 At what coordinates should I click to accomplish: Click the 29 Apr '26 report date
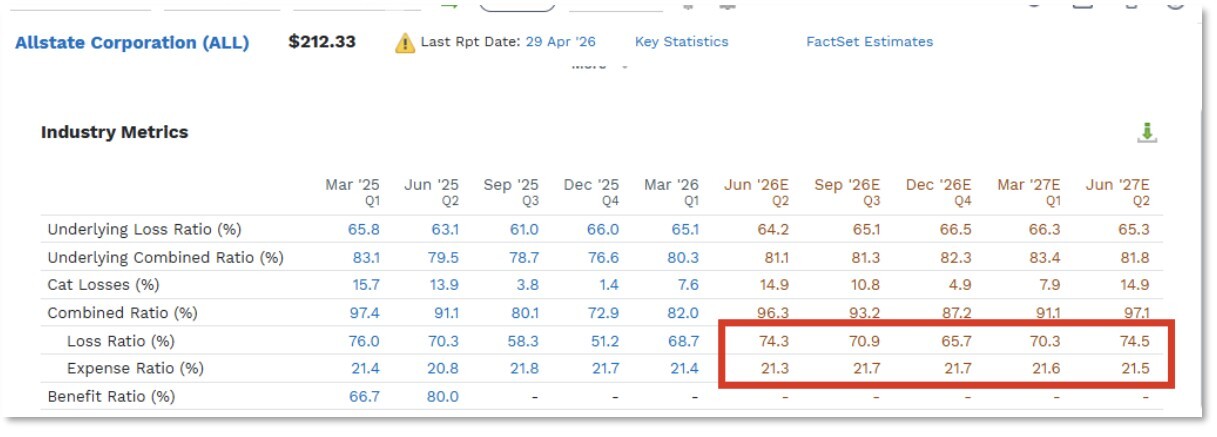pos(560,42)
